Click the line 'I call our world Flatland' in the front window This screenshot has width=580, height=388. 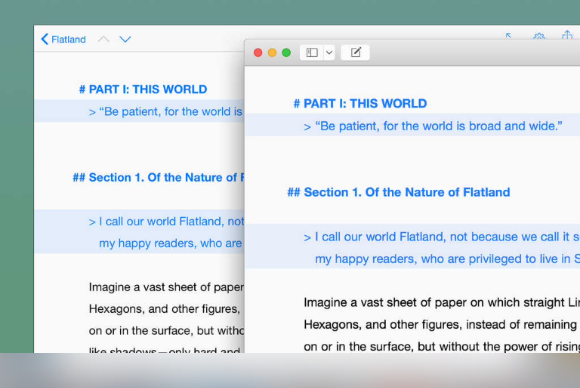coord(442,237)
